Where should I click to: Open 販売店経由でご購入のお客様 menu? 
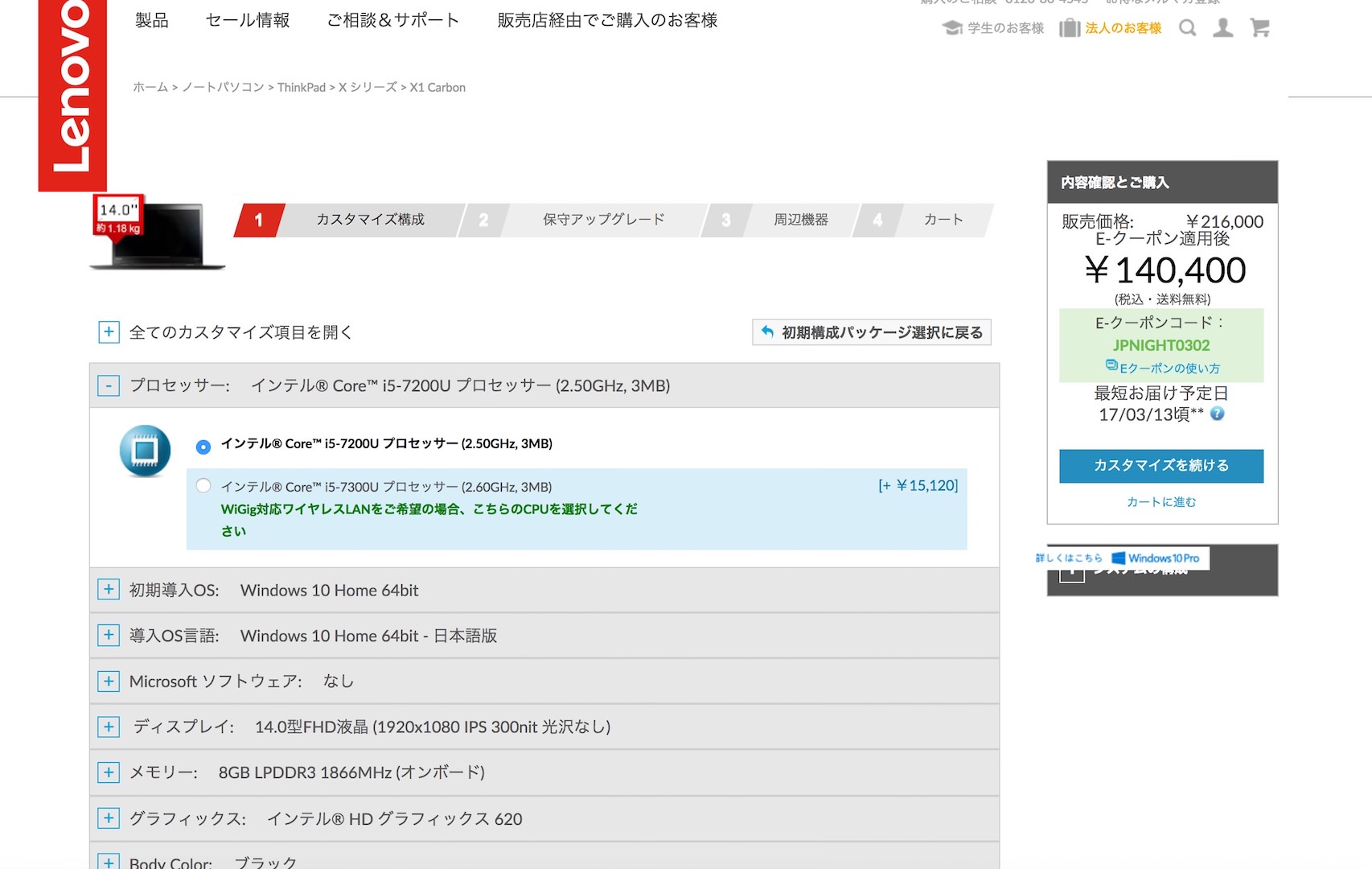607,20
